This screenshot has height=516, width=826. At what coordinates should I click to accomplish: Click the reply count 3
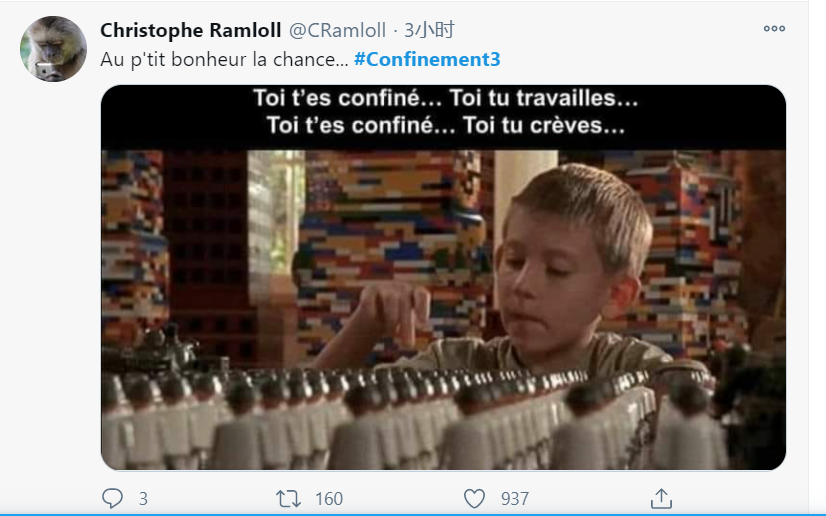coord(143,499)
